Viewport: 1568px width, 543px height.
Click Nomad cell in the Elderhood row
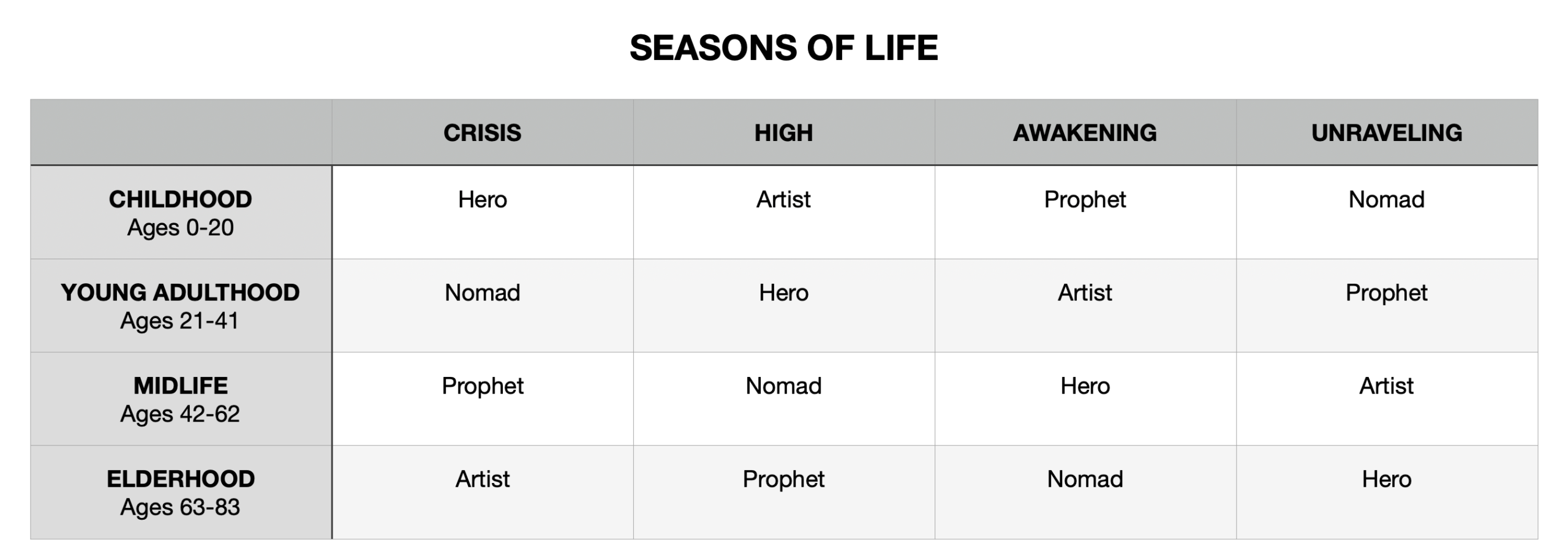click(1085, 479)
